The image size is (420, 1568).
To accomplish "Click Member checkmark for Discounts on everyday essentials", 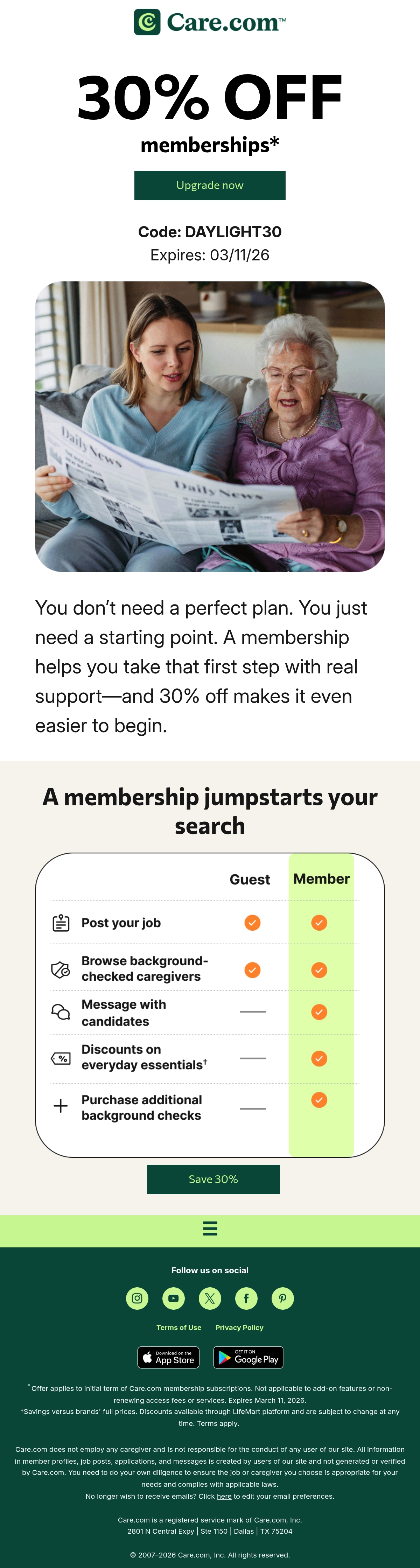I will click(319, 1058).
